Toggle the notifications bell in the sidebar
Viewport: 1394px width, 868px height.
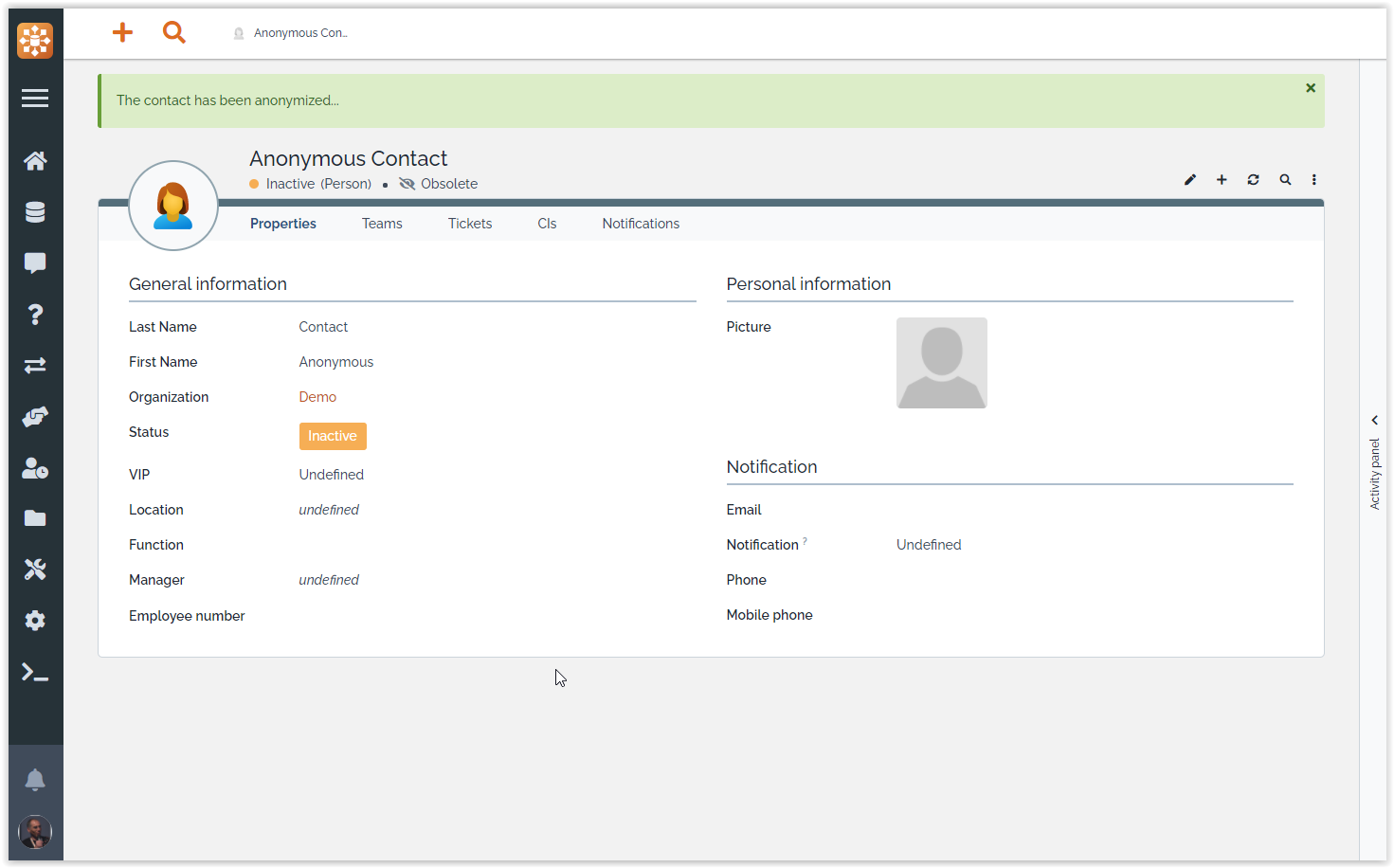pyautogui.click(x=35, y=778)
